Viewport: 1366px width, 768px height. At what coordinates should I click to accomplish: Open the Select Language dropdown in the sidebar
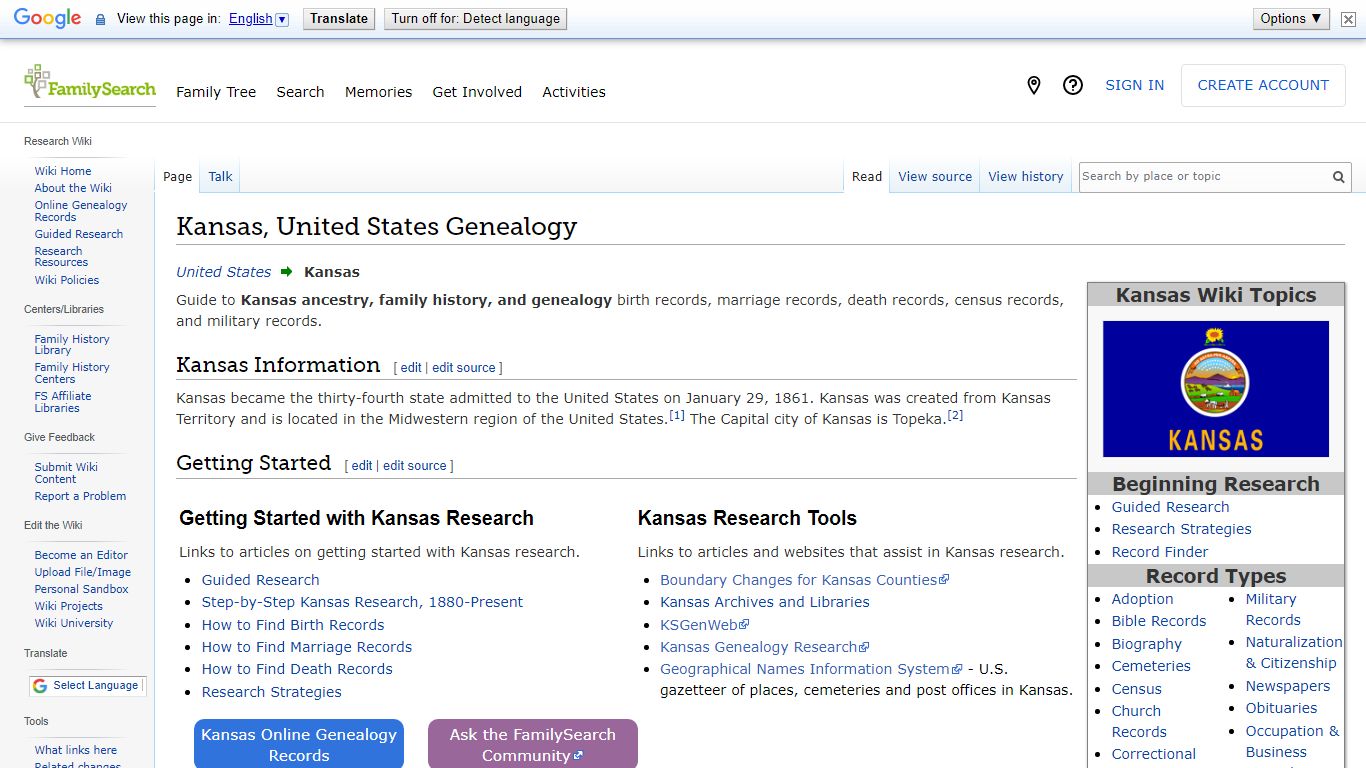pos(87,686)
